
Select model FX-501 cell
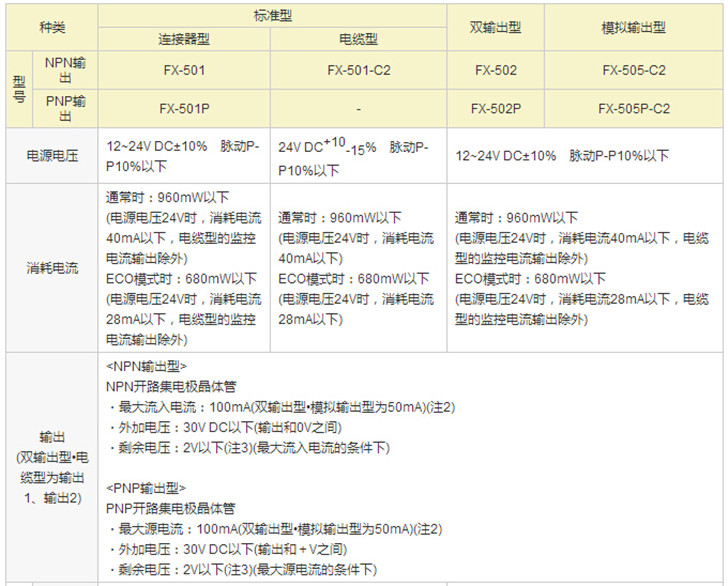(184, 70)
